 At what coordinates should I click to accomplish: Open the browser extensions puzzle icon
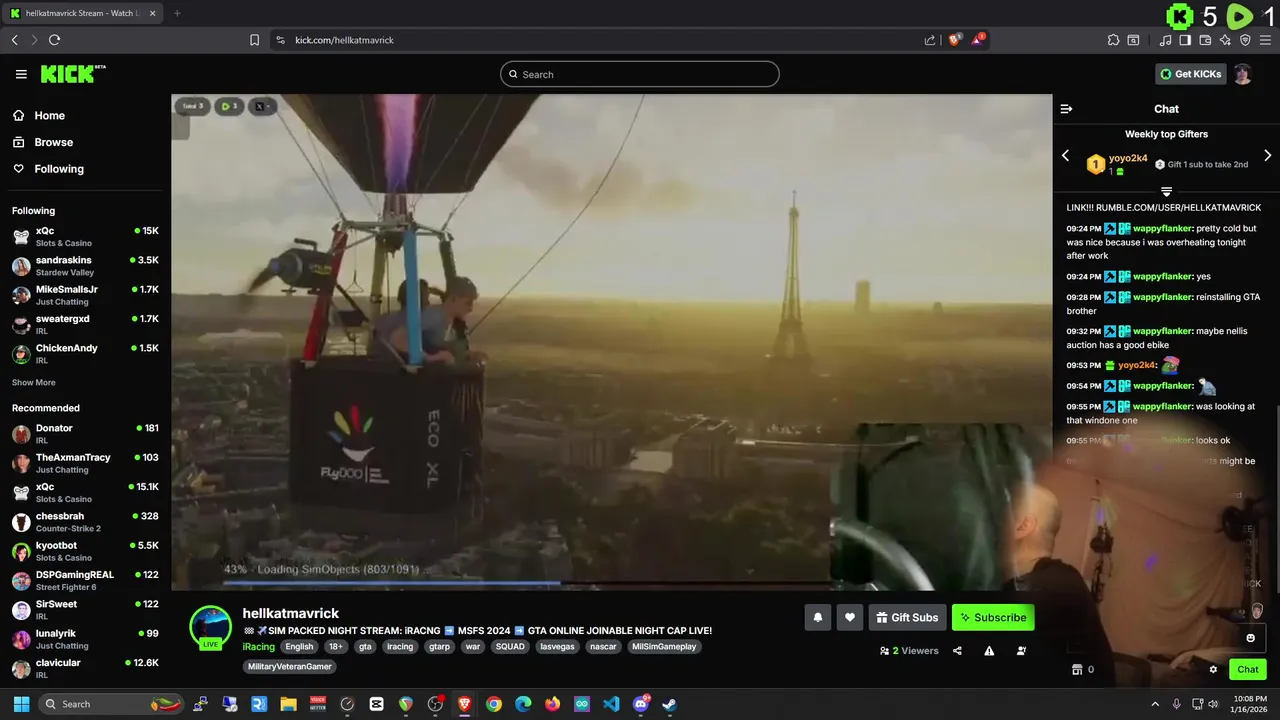coord(1113,40)
